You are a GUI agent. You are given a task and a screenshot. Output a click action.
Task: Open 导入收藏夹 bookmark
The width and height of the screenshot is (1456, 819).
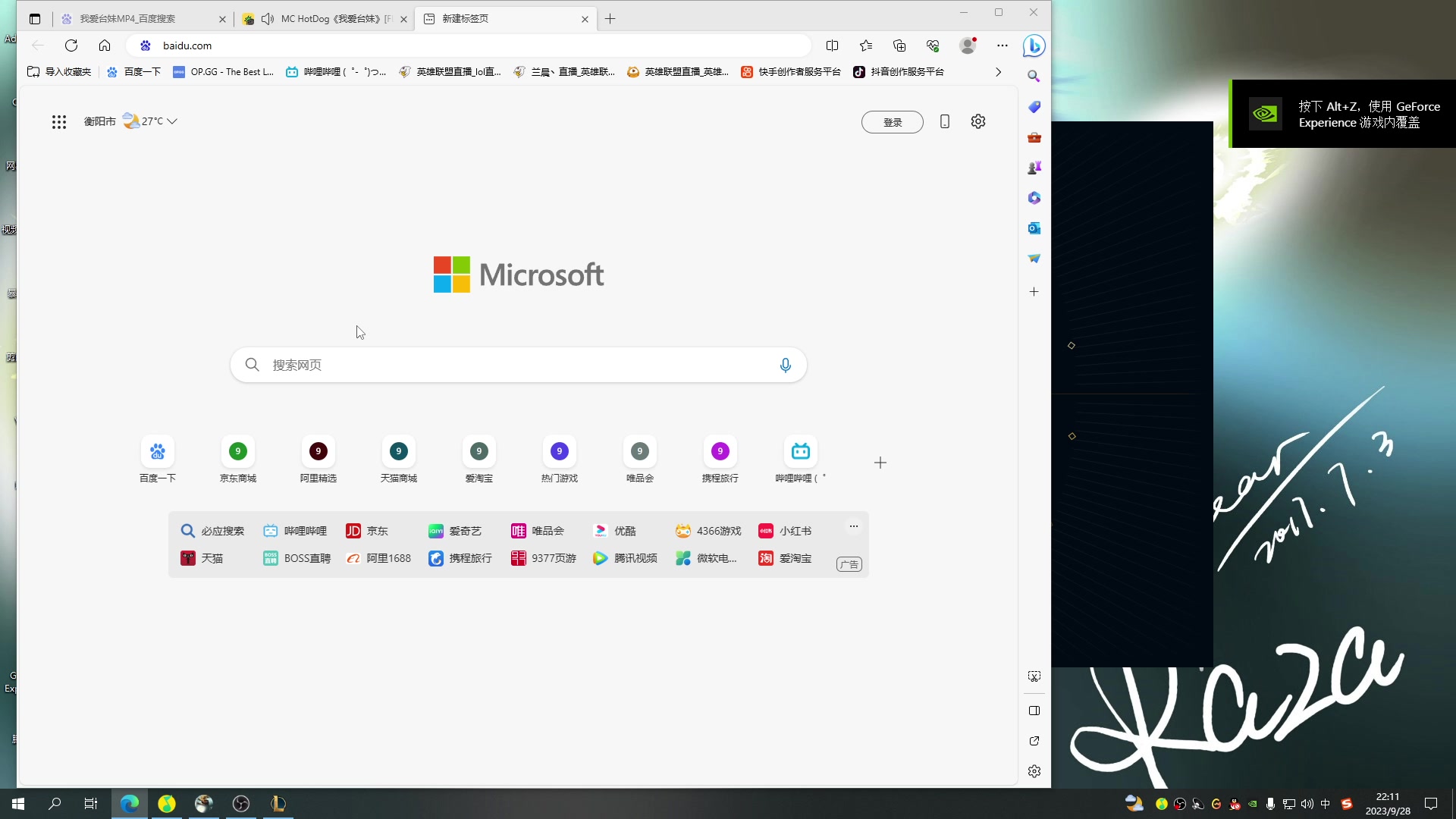coord(59,72)
